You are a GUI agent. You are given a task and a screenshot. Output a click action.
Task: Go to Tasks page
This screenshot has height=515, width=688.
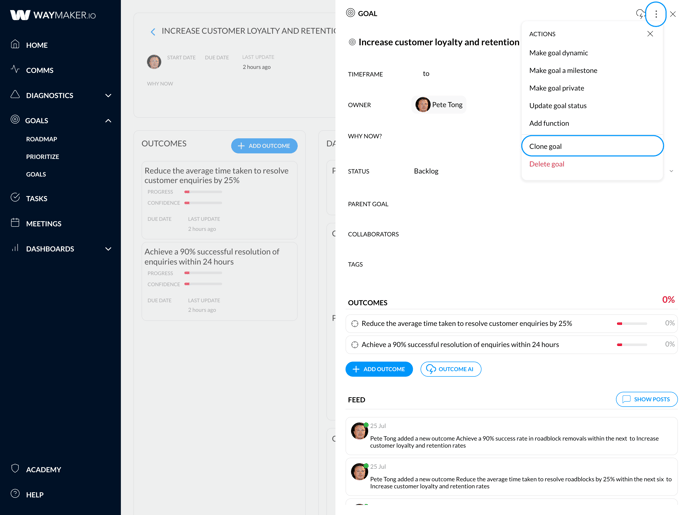[x=36, y=198]
